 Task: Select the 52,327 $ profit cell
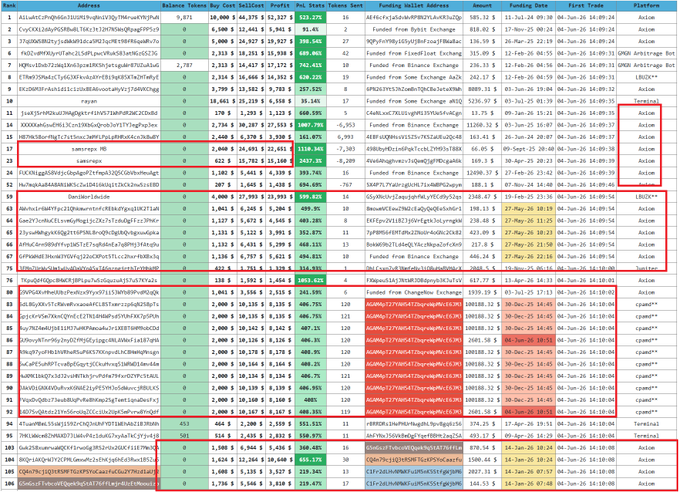280,17
